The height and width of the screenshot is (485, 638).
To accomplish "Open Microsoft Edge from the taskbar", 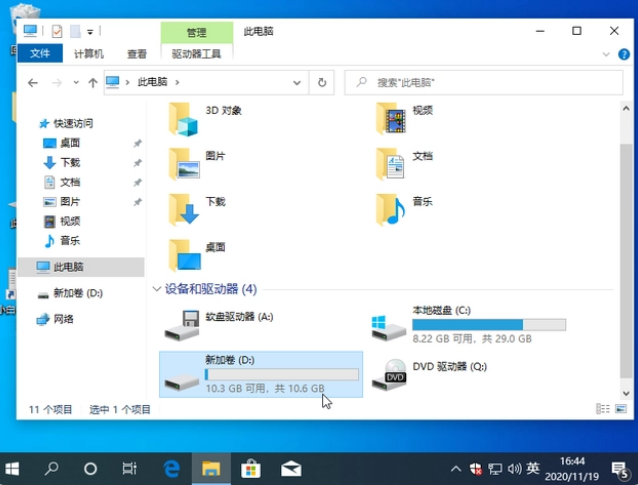I will (171, 469).
